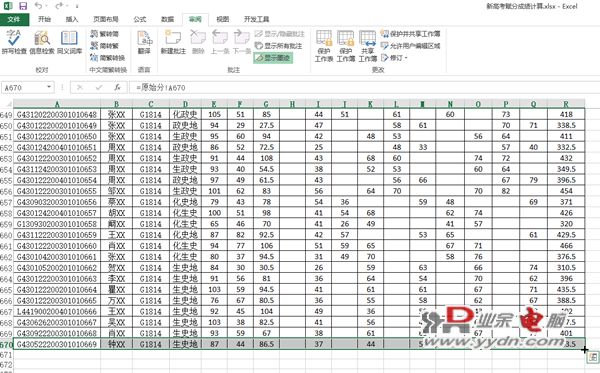Click cell G43120220030101​0648
The width and height of the screenshot is (600, 373).
pyautogui.click(x=57, y=114)
